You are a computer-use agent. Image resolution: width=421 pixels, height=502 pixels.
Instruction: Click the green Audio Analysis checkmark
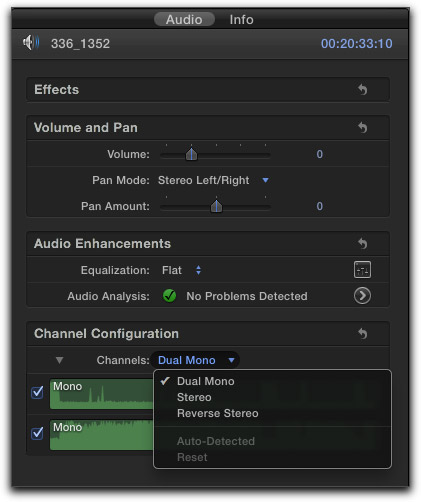(169, 296)
